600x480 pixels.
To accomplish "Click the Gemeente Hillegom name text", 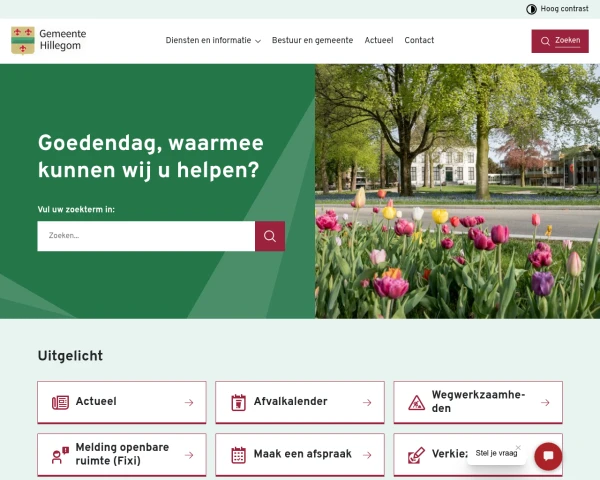I will coord(63,39).
